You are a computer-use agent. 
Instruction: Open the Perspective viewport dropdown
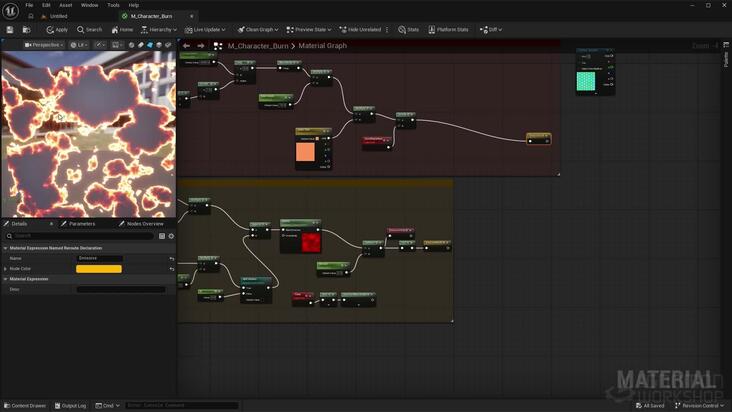pyautogui.click(x=44, y=45)
